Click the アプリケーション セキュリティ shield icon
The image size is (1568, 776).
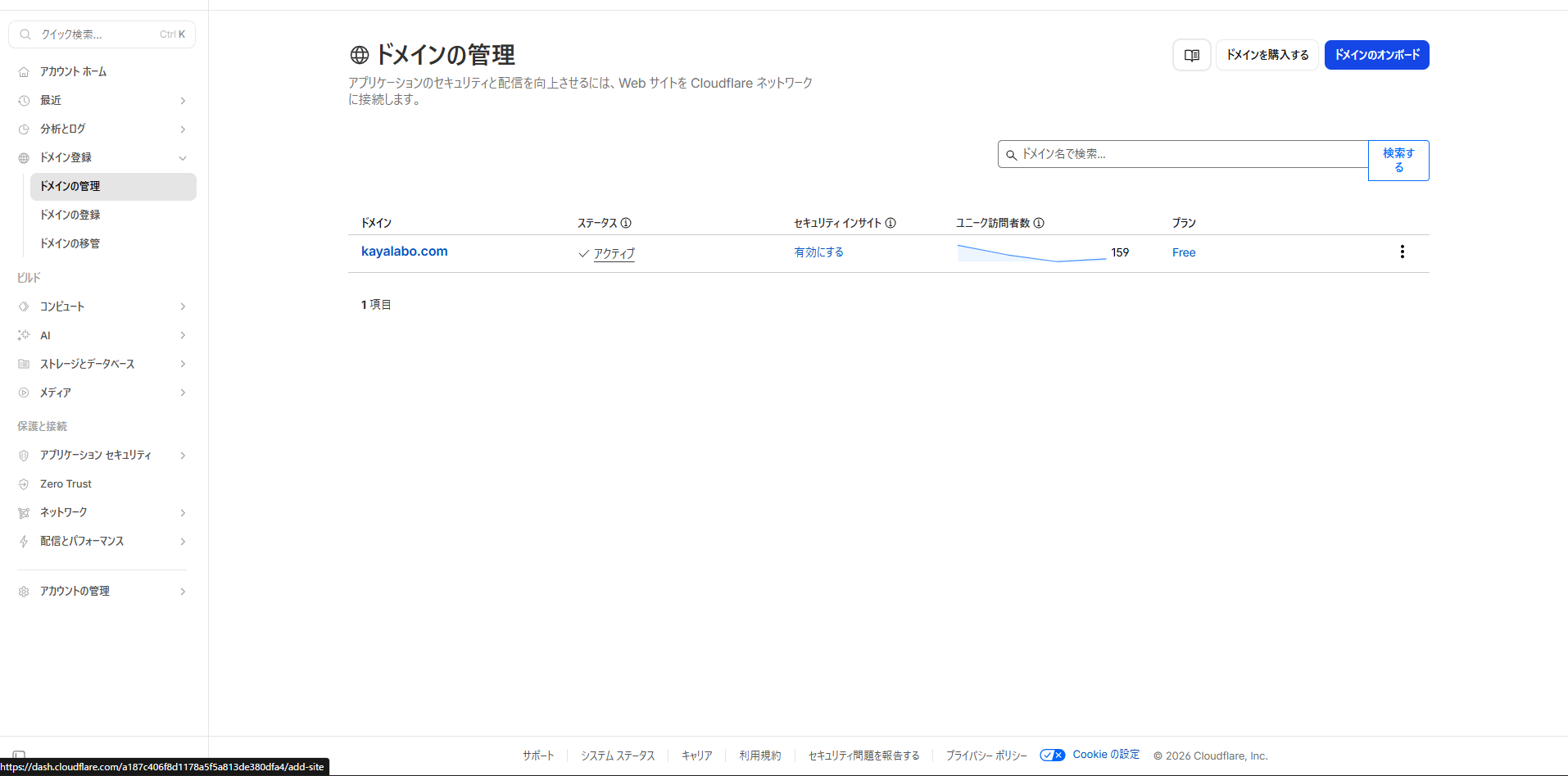coord(24,456)
